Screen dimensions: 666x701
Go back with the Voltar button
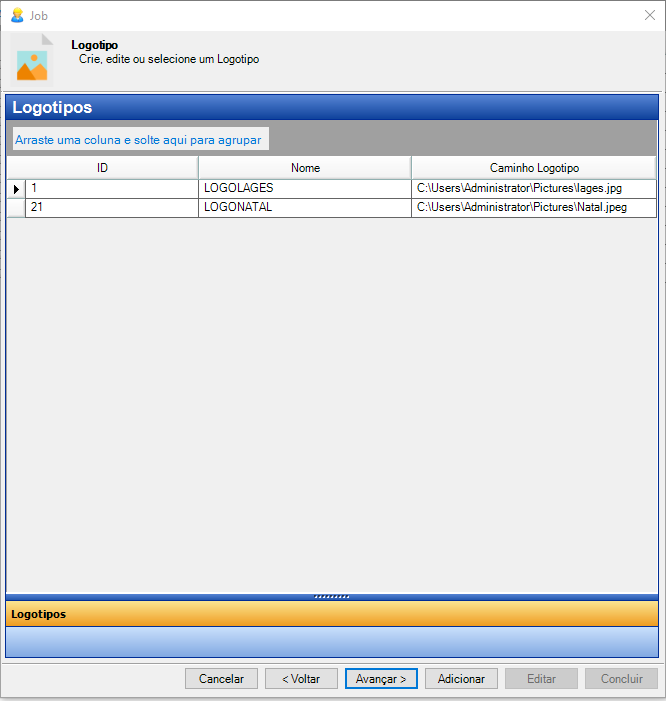pyautogui.click(x=301, y=679)
